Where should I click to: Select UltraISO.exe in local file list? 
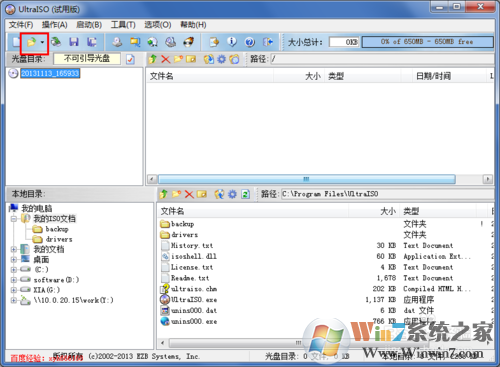point(194,300)
